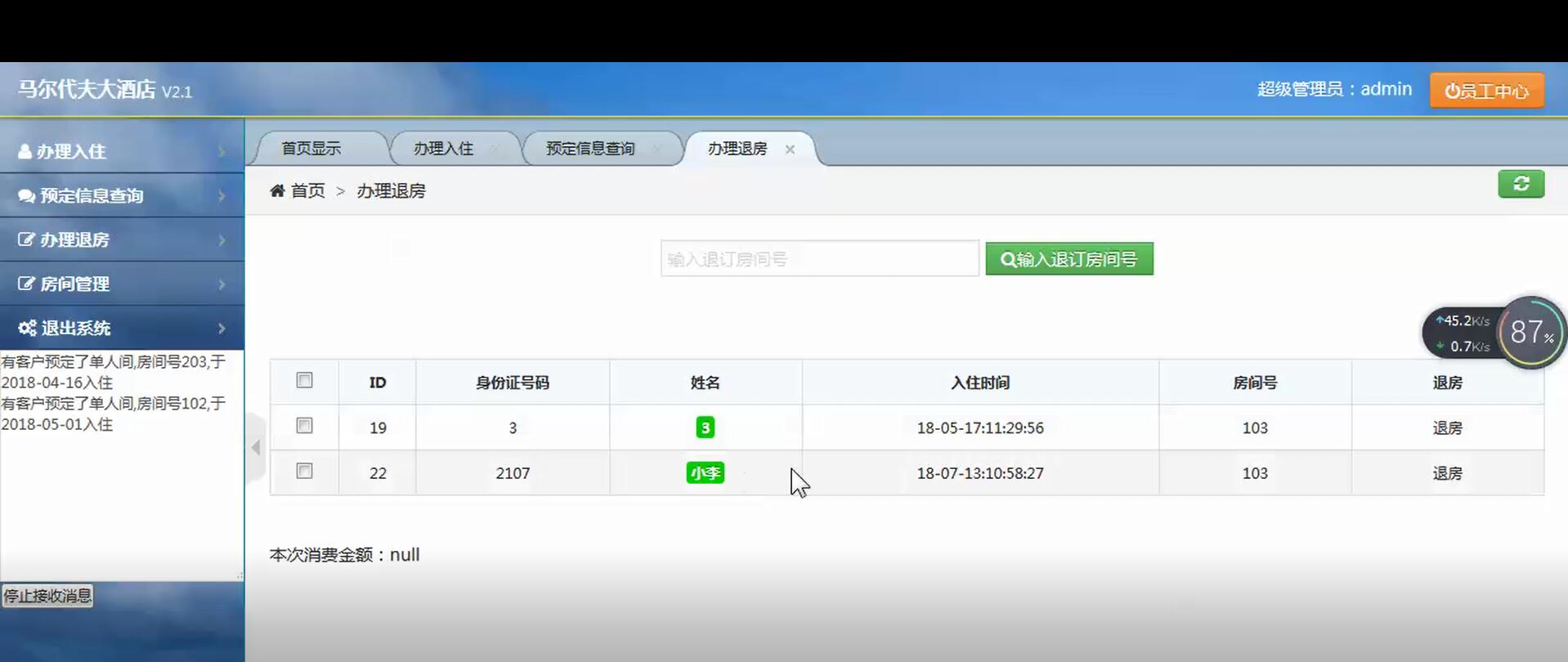This screenshot has width=1568, height=662.
Task: Go to 首页 via the breadcrumb link
Action: [307, 190]
